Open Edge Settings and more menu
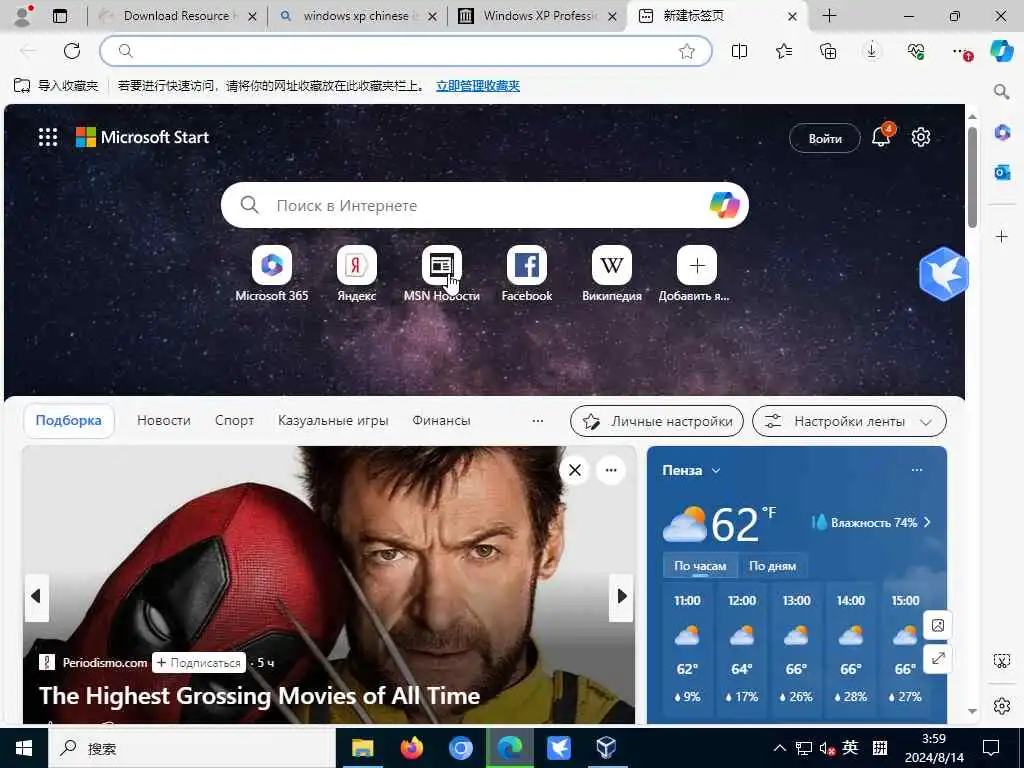Viewport: 1024px width, 768px height. pos(961,51)
